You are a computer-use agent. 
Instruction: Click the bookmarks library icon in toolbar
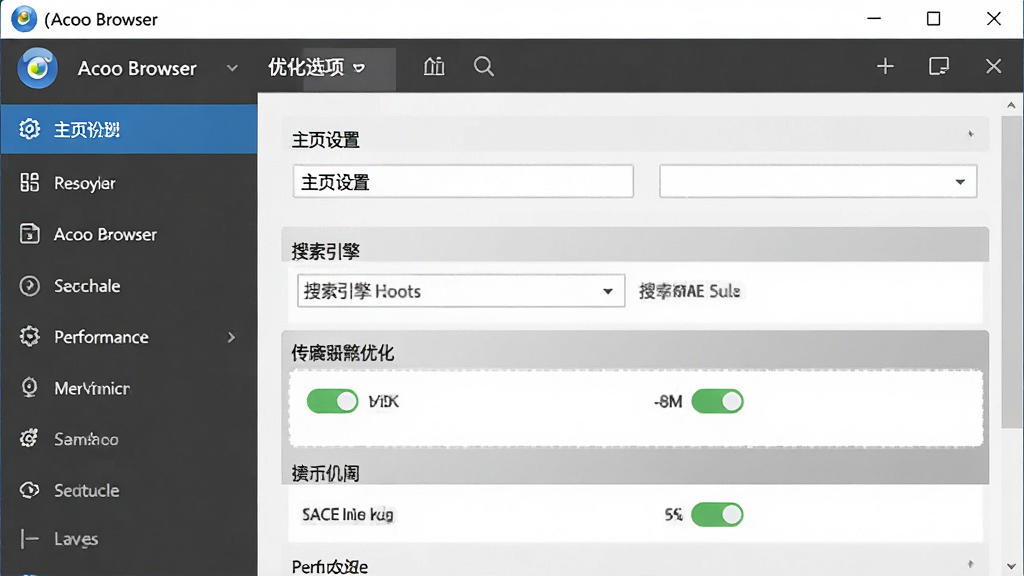[x=434, y=67]
